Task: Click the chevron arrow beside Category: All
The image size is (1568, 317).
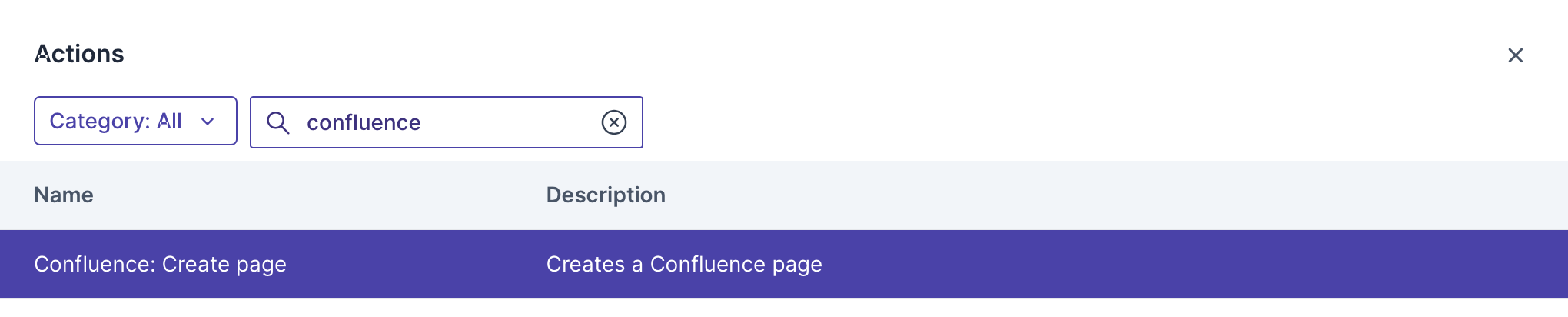Action: 208,122
